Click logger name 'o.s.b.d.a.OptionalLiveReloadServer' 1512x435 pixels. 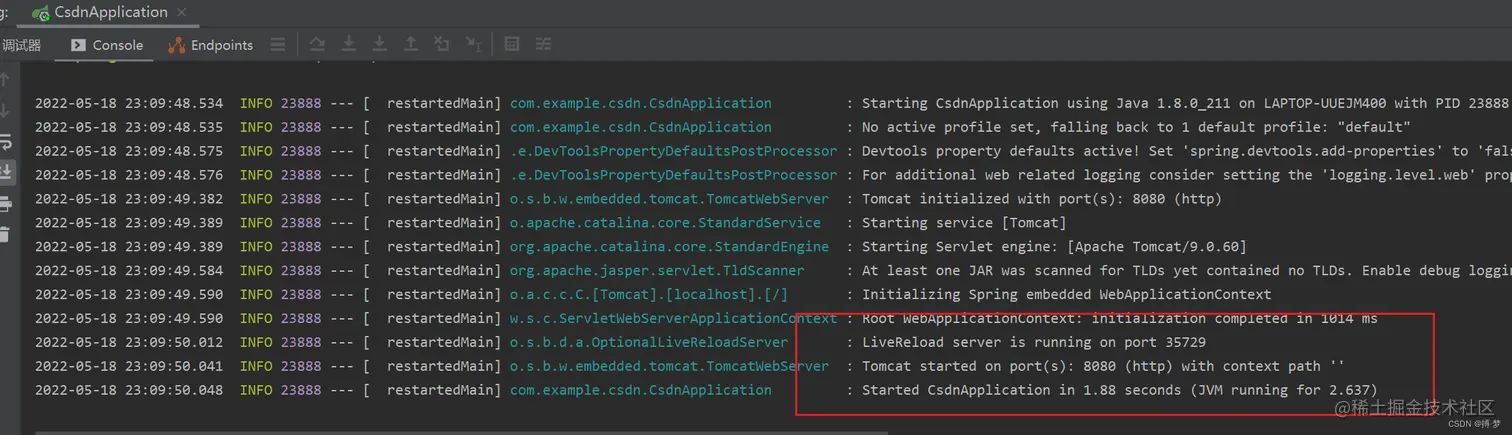tap(649, 342)
